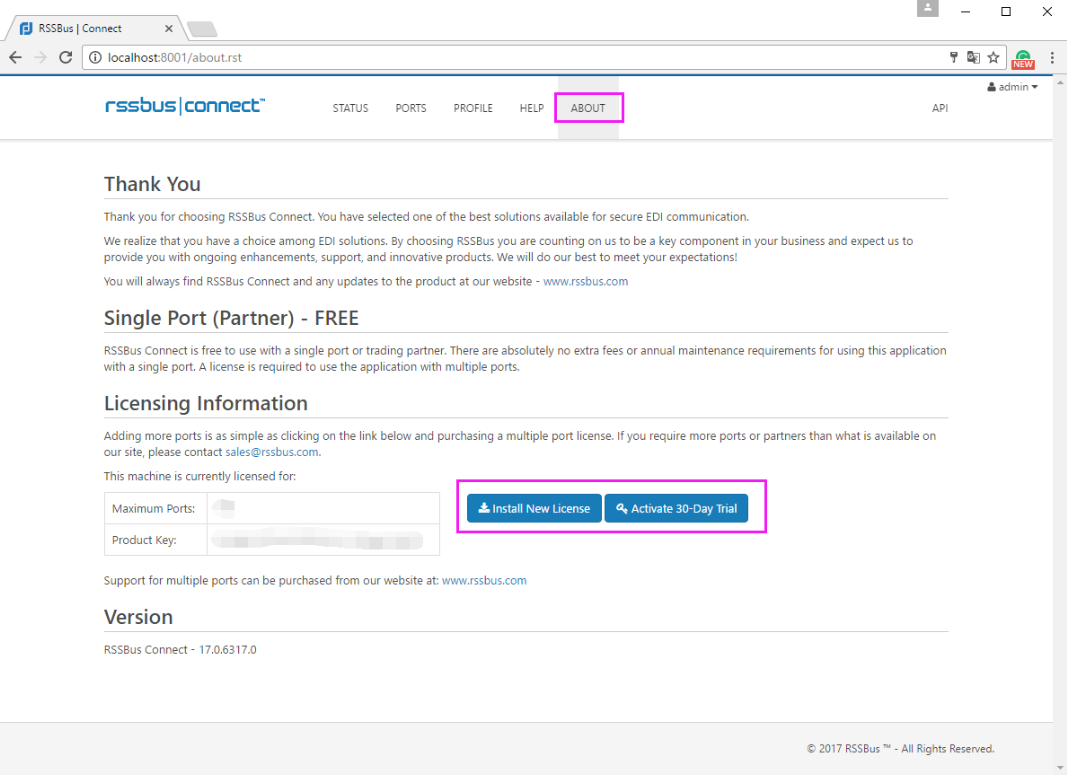Viewport: 1067px width, 775px height.
Task: Click the Install New License button
Action: pyautogui.click(x=534, y=508)
